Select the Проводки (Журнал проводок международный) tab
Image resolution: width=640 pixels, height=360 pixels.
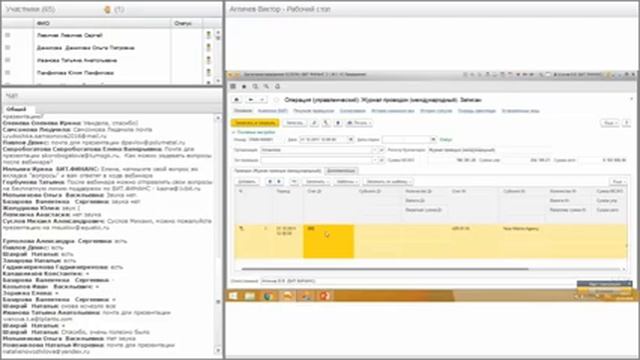tap(278, 171)
